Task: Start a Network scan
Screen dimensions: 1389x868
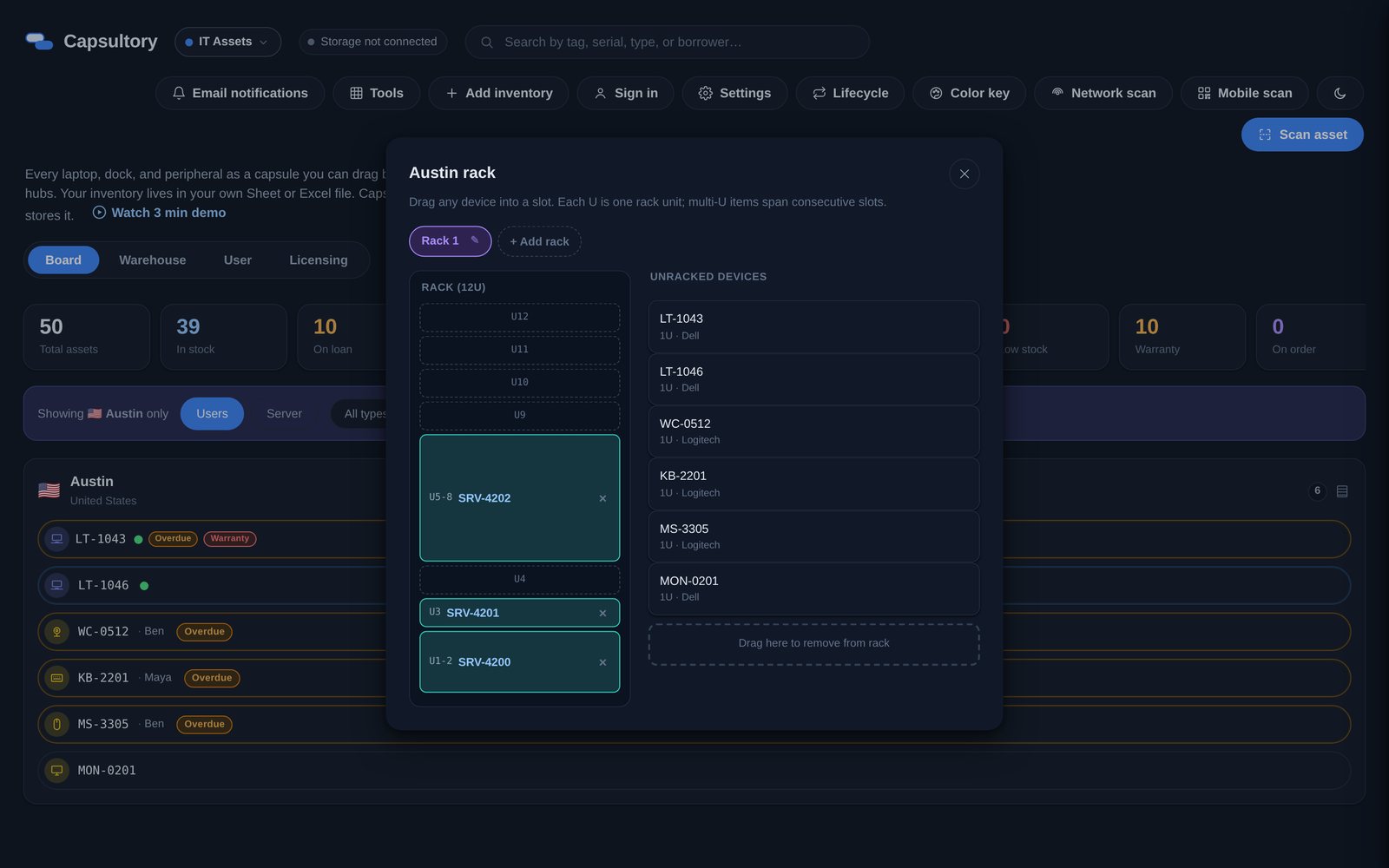Action: (x=1103, y=93)
